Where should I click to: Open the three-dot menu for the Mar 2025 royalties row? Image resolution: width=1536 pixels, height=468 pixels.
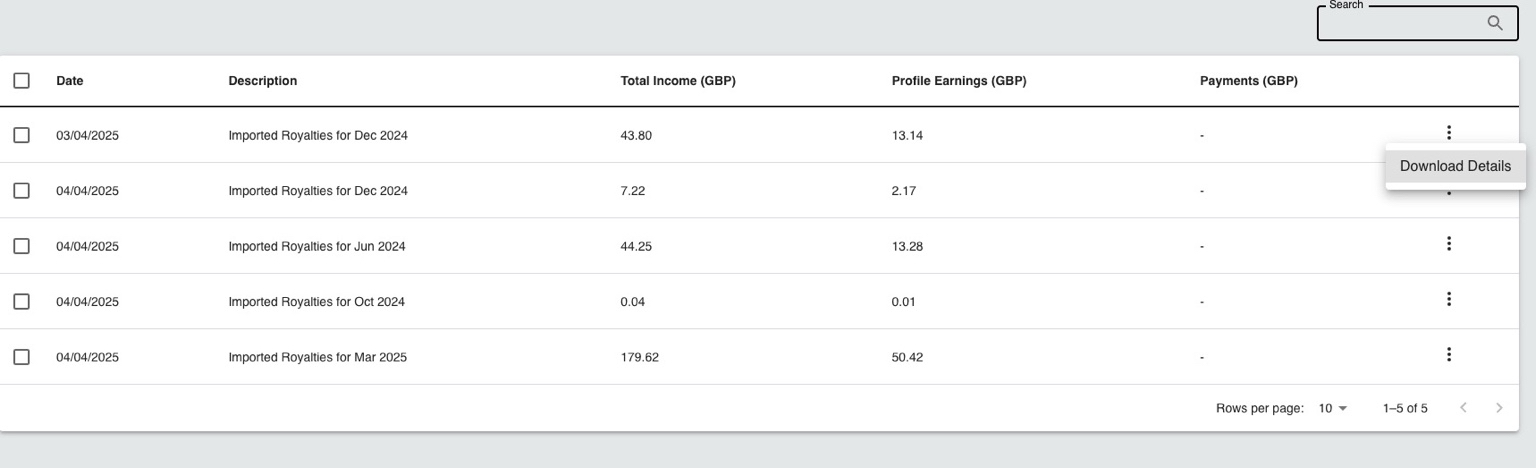[x=1449, y=354]
